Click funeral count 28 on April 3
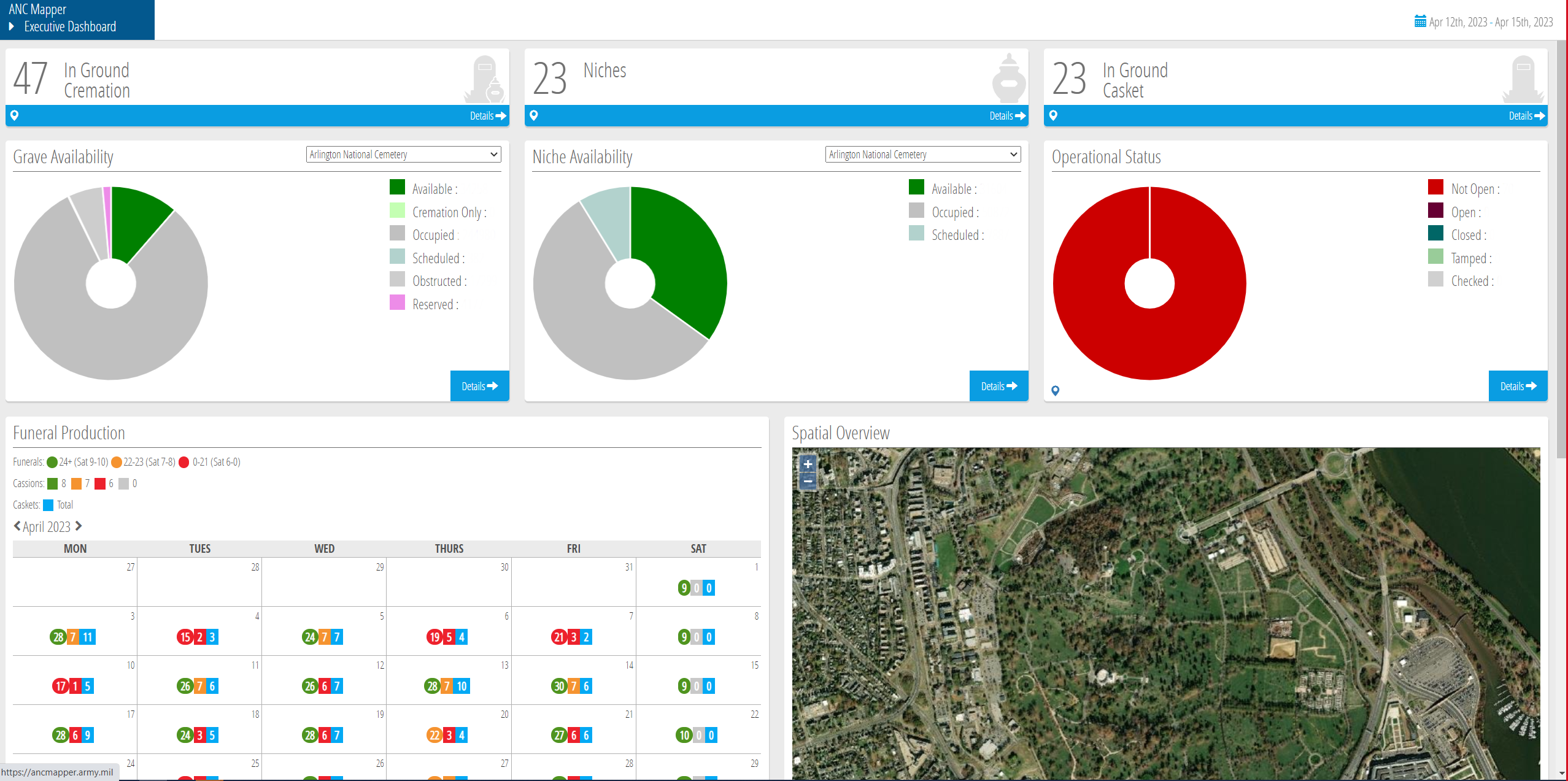 (59, 637)
